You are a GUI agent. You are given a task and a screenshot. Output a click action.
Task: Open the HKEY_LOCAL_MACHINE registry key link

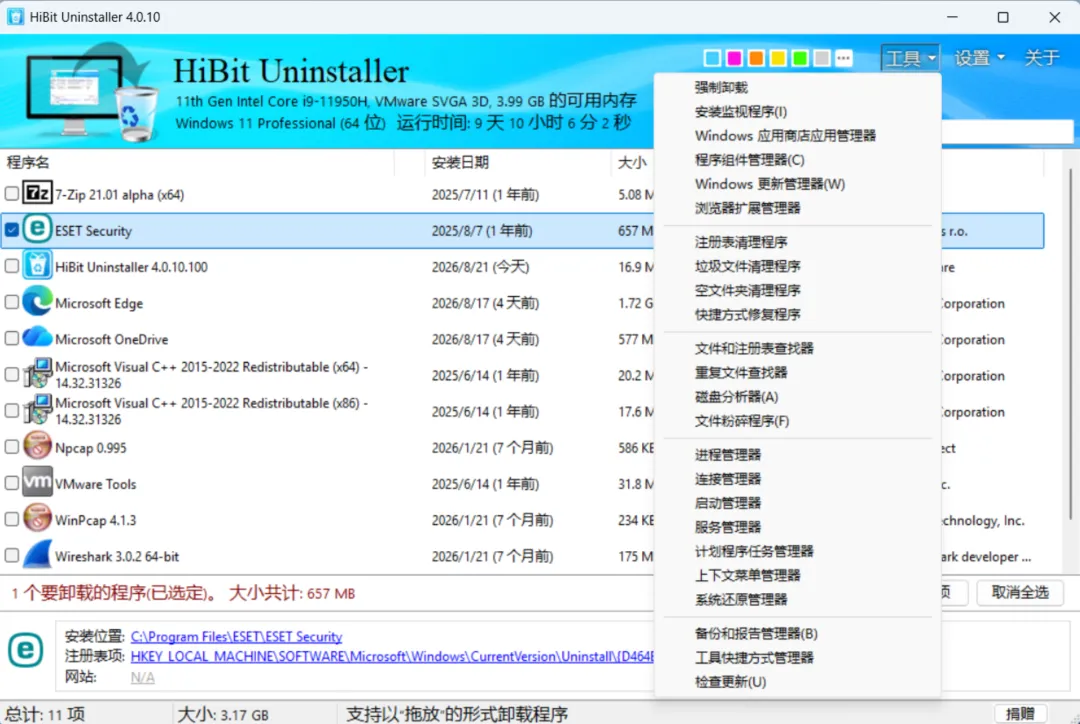point(393,656)
